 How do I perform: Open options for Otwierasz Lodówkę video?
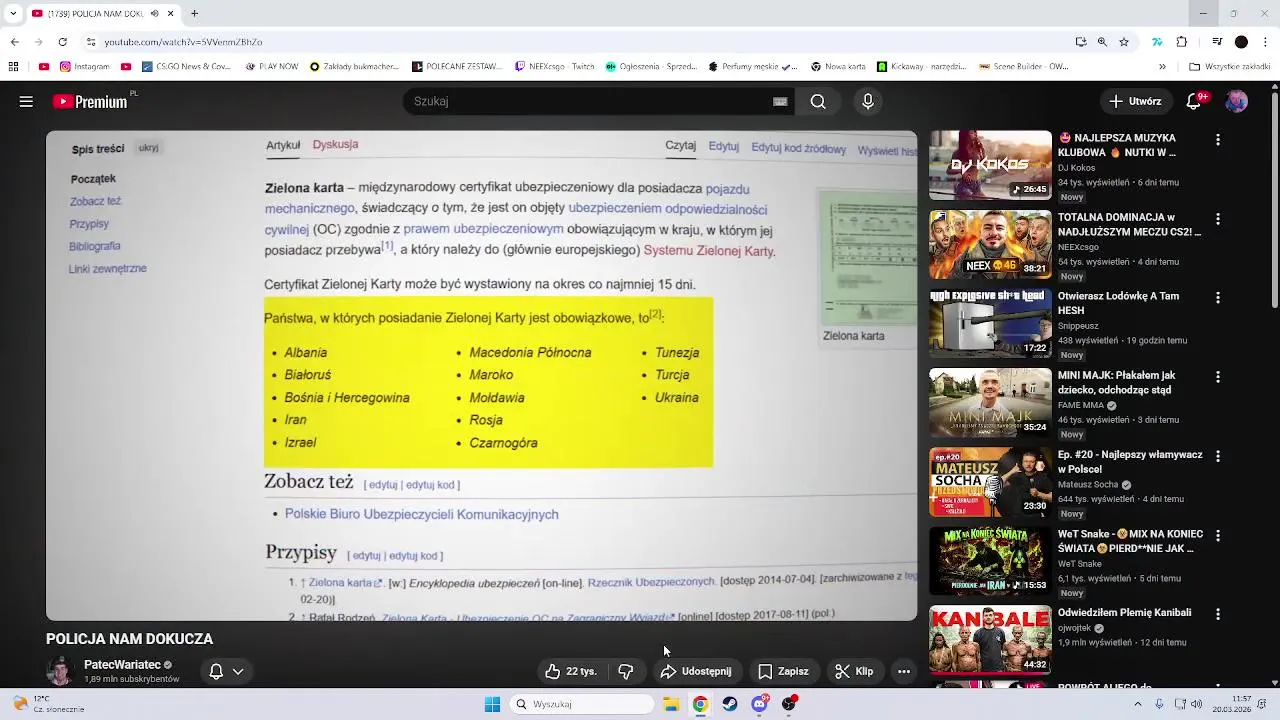tap(1218, 298)
